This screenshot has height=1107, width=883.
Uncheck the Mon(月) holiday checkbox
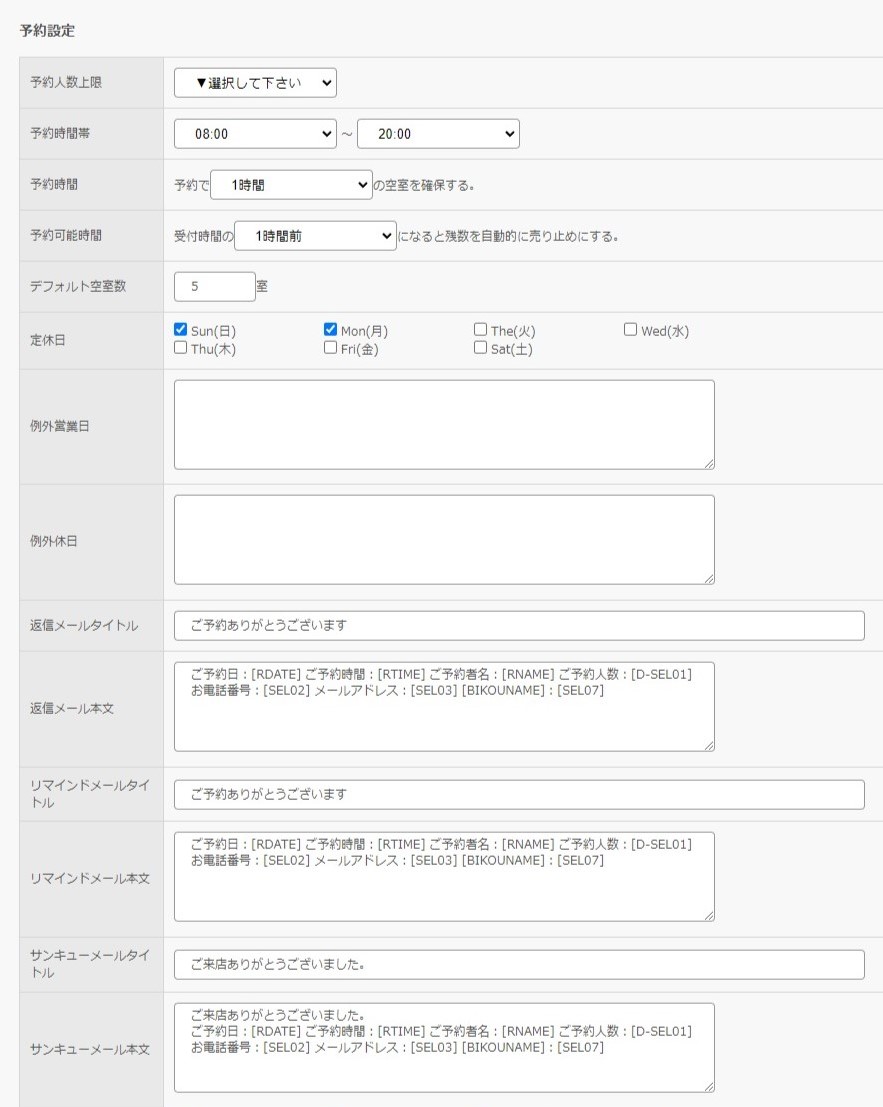[331, 329]
